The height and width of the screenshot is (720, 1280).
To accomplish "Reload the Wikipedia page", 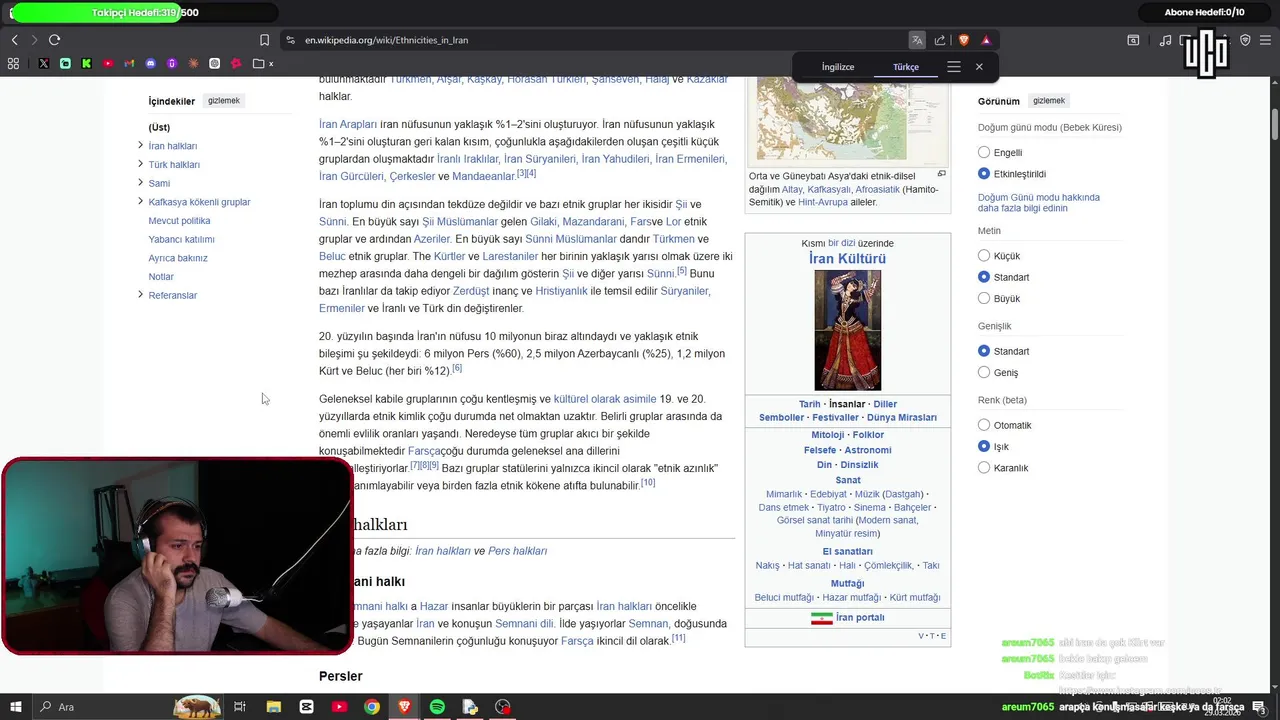I will click(54, 40).
